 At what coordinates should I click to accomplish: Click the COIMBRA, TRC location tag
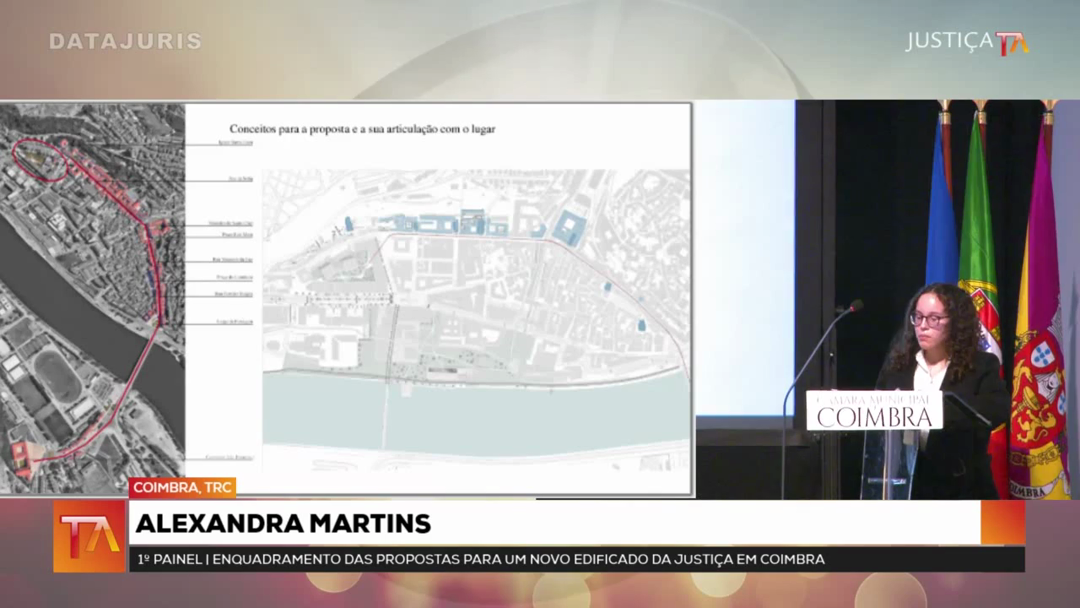[x=182, y=488]
